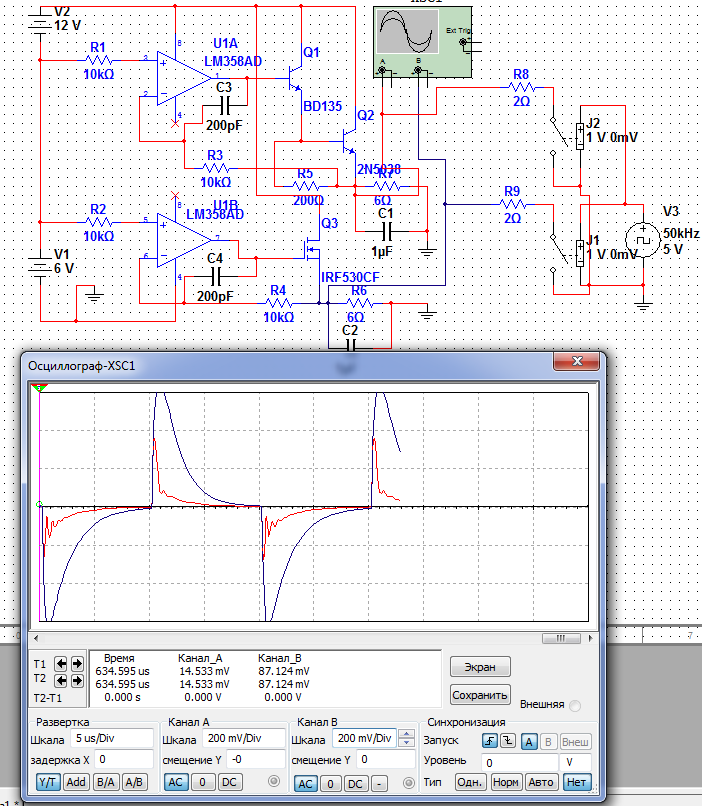Set trigger type to Норм
This screenshot has height=806, width=702.
[505, 782]
